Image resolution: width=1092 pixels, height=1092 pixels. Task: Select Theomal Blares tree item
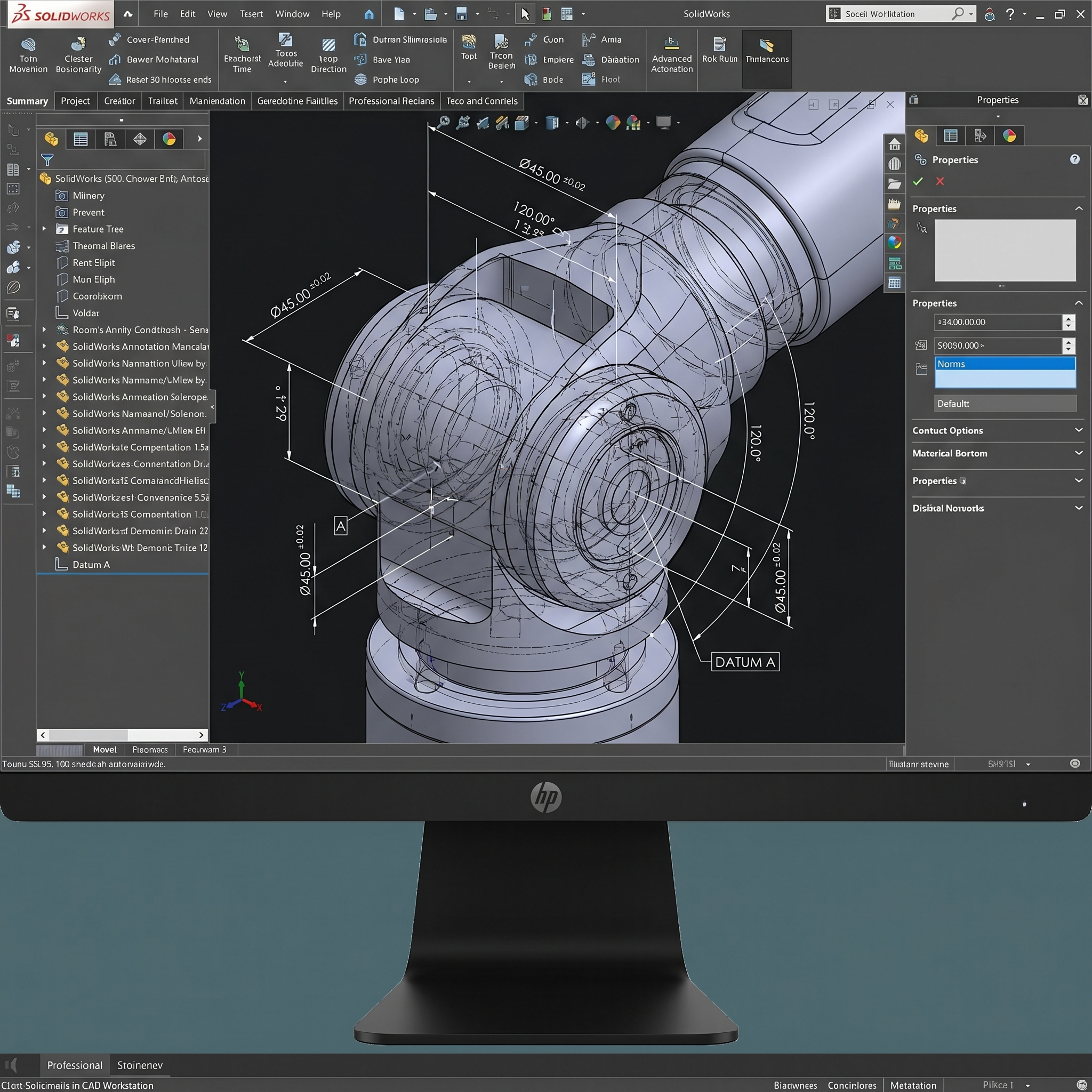(x=103, y=246)
